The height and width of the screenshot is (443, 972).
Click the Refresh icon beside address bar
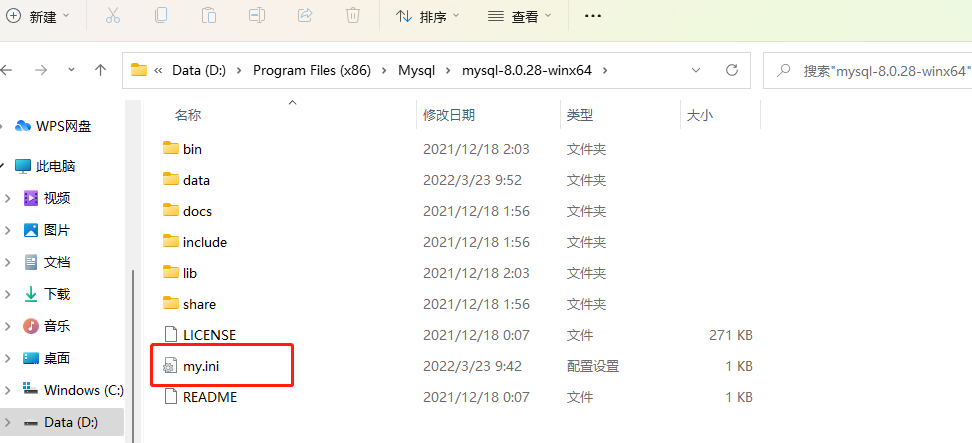pos(731,70)
